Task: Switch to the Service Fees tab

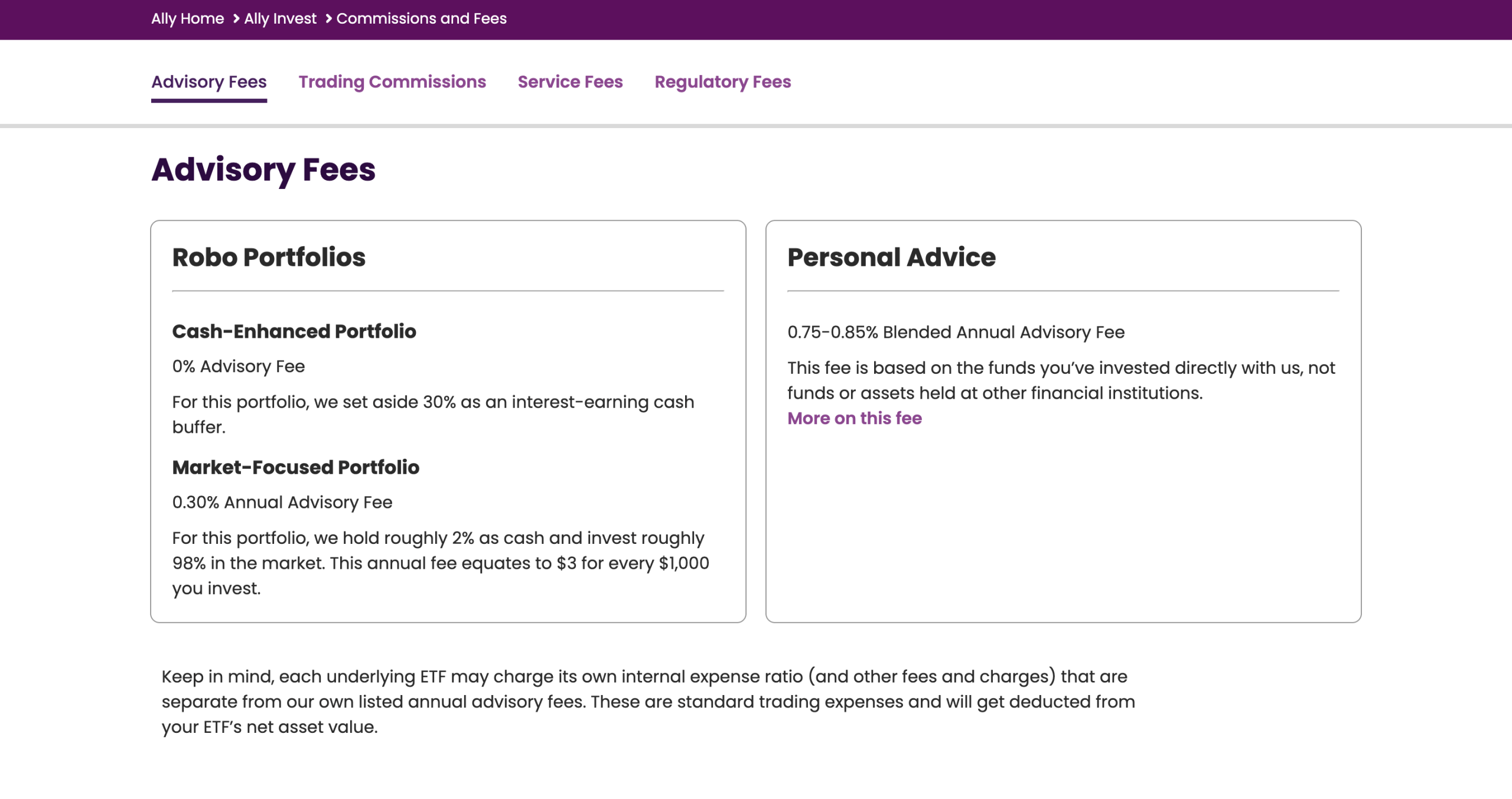Action: point(571,81)
